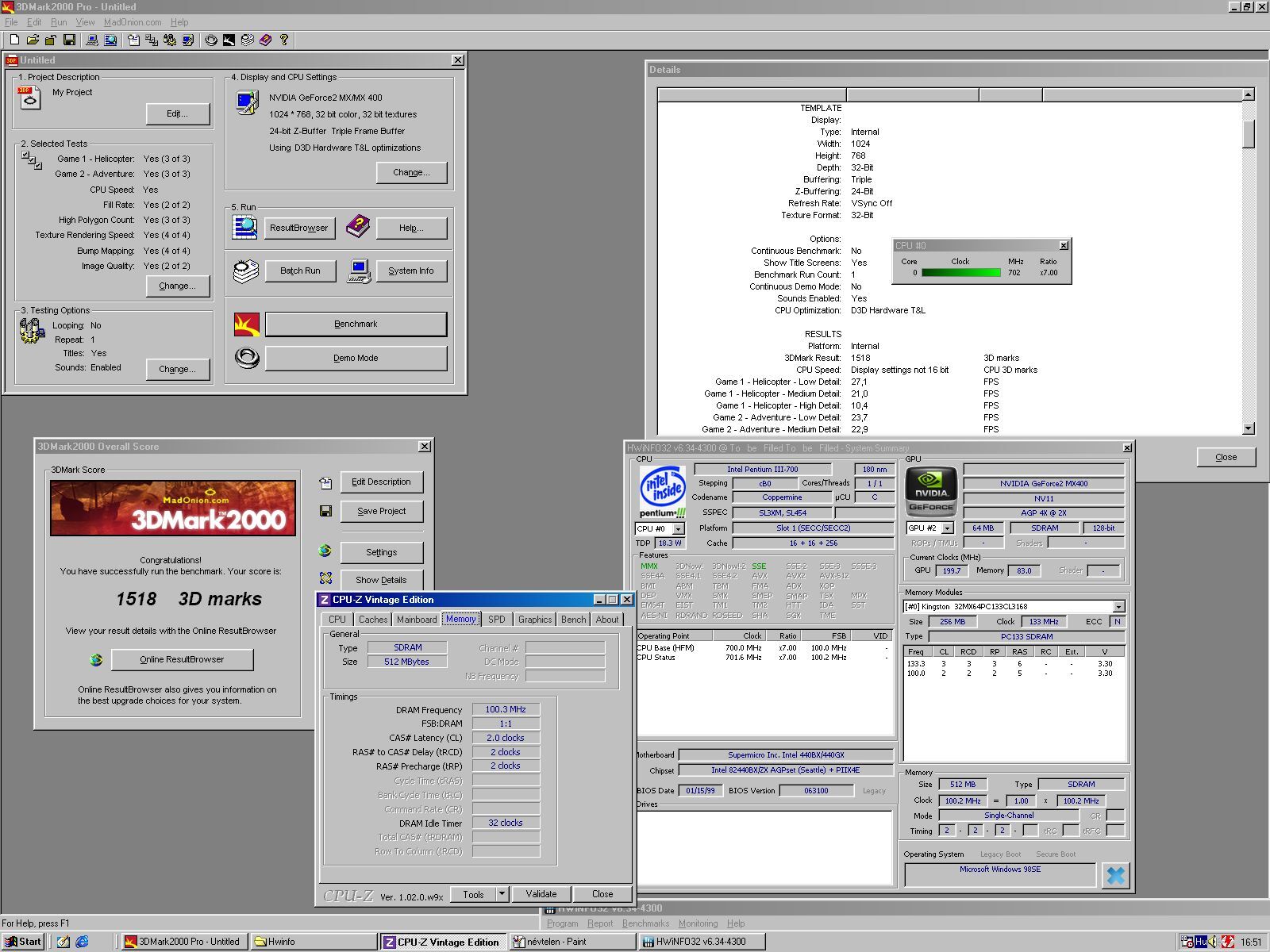This screenshot has width=1270, height=952.
Task: Click the close-folder toolbar icon beside Save
Action: pos(51,40)
